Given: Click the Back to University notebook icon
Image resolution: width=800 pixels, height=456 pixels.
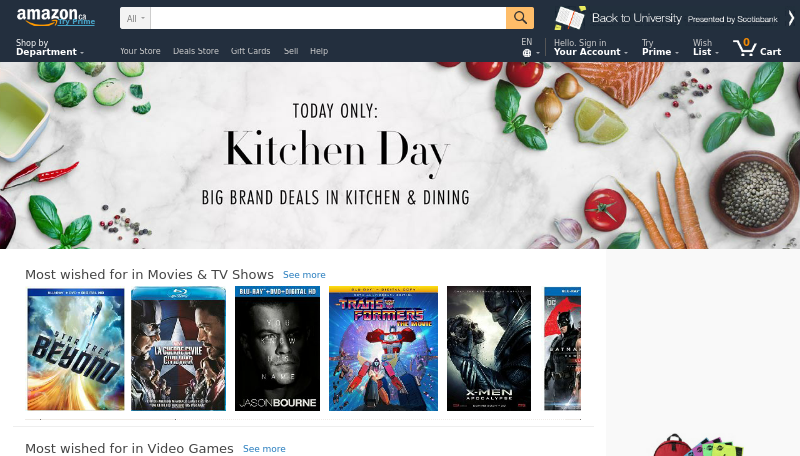Looking at the screenshot, I should pyautogui.click(x=570, y=18).
